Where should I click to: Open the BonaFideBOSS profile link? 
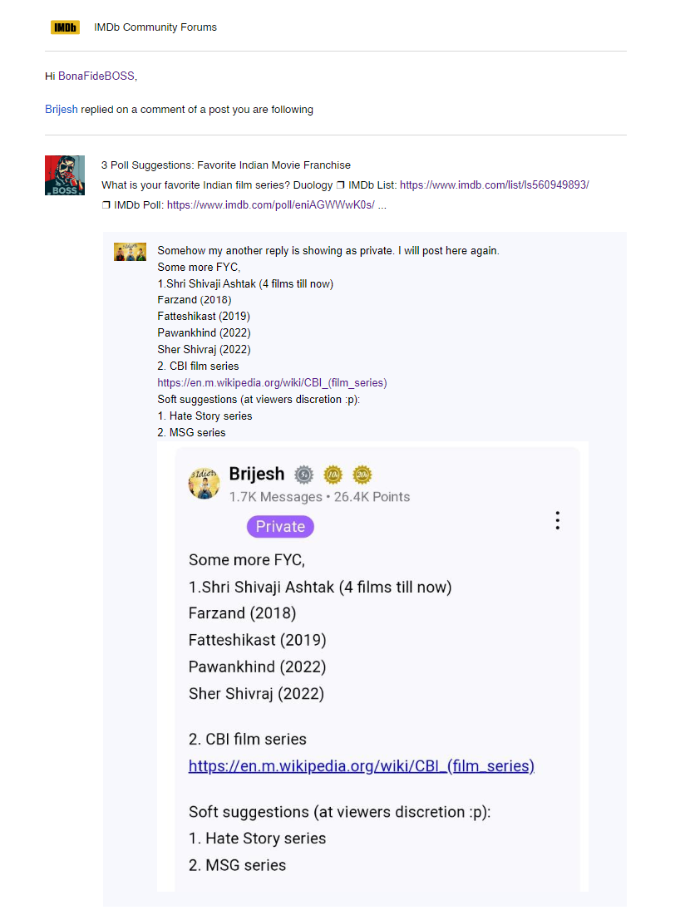[x=96, y=76]
